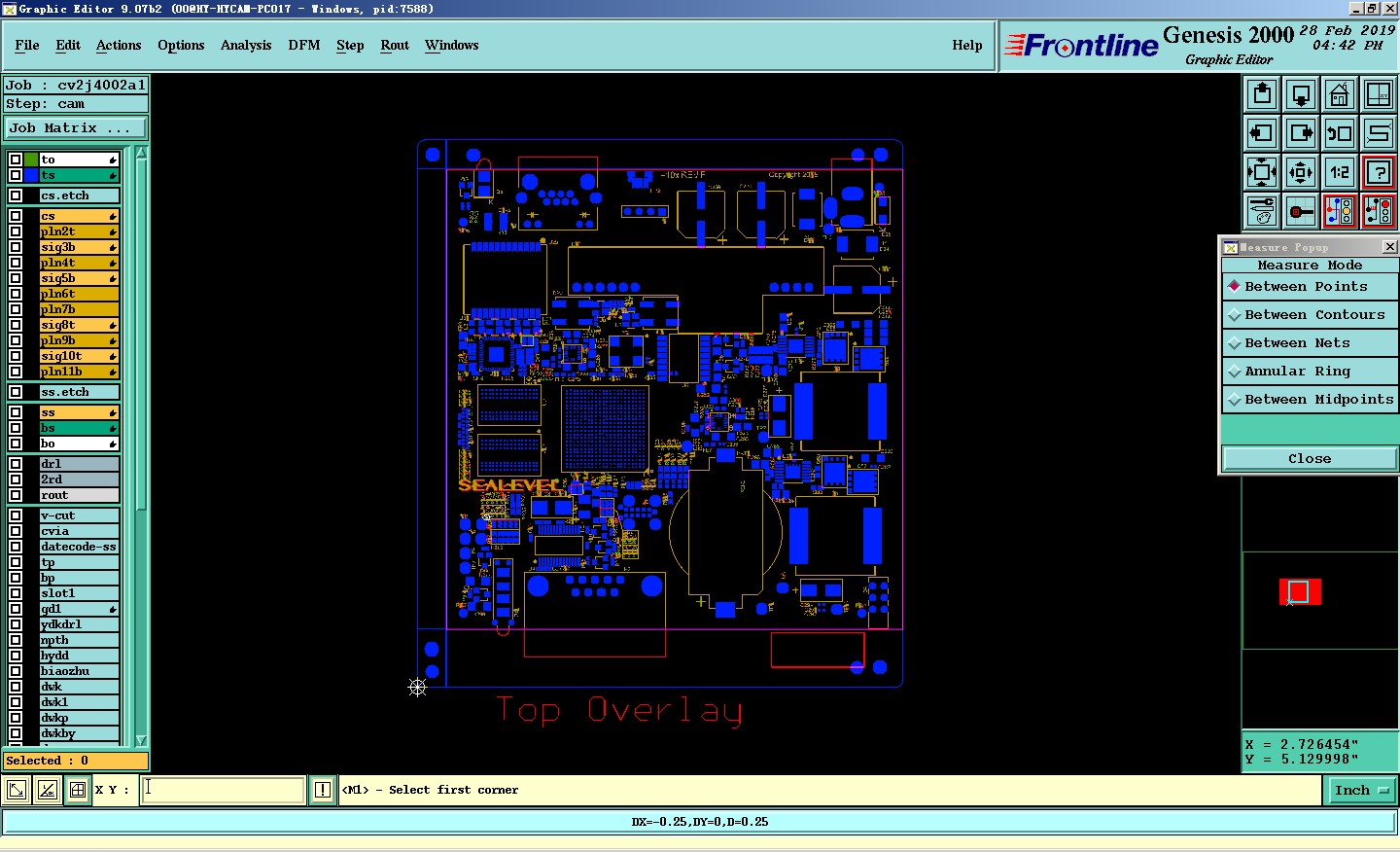Open the Help menu
This screenshot has height=852, width=1400.
click(x=967, y=45)
